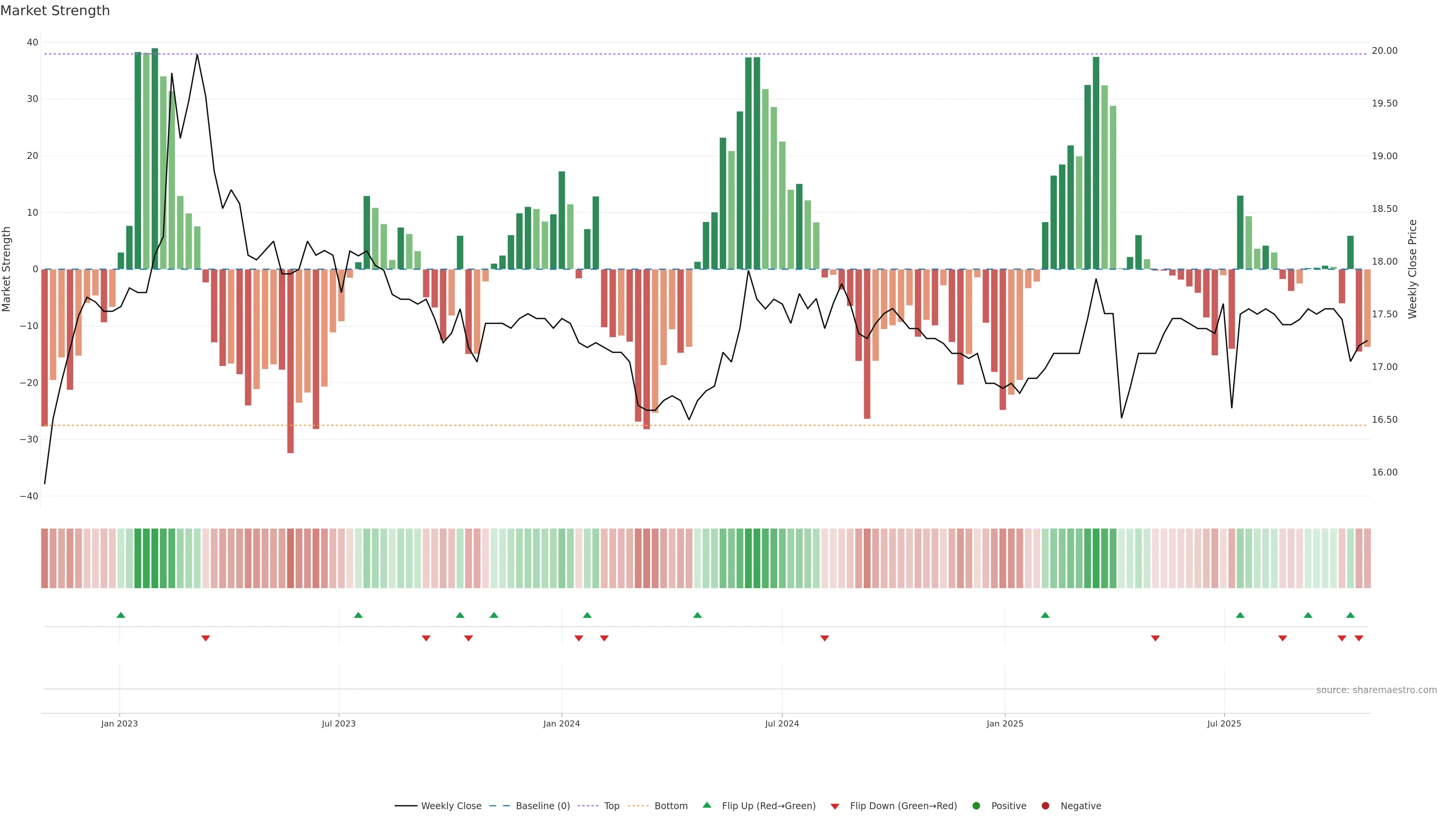Screen dimensions: 1456x819
Task: Click the 20.00 right axis tick label
Action: (1384, 51)
